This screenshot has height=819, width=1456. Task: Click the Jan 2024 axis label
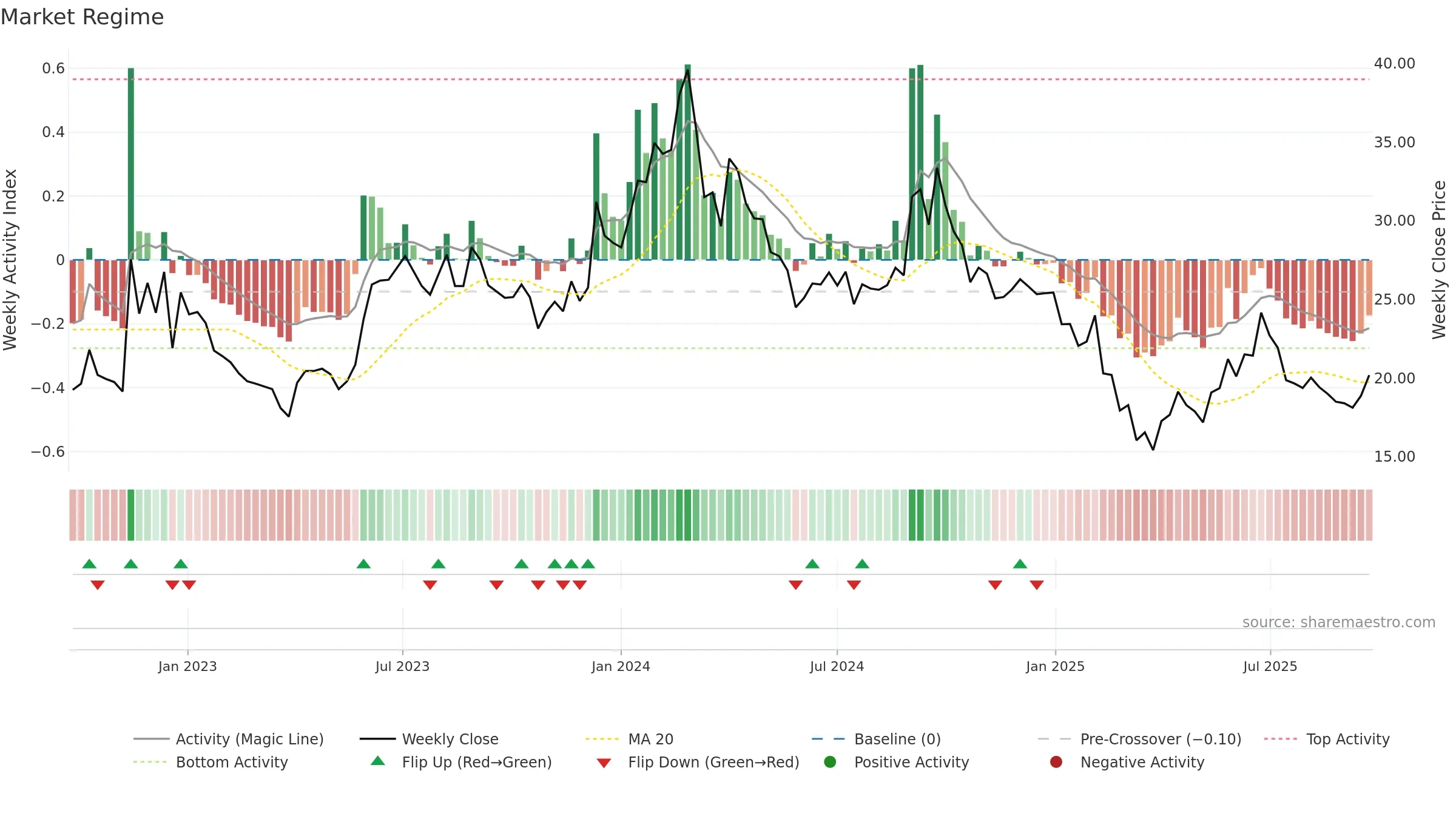[621, 666]
